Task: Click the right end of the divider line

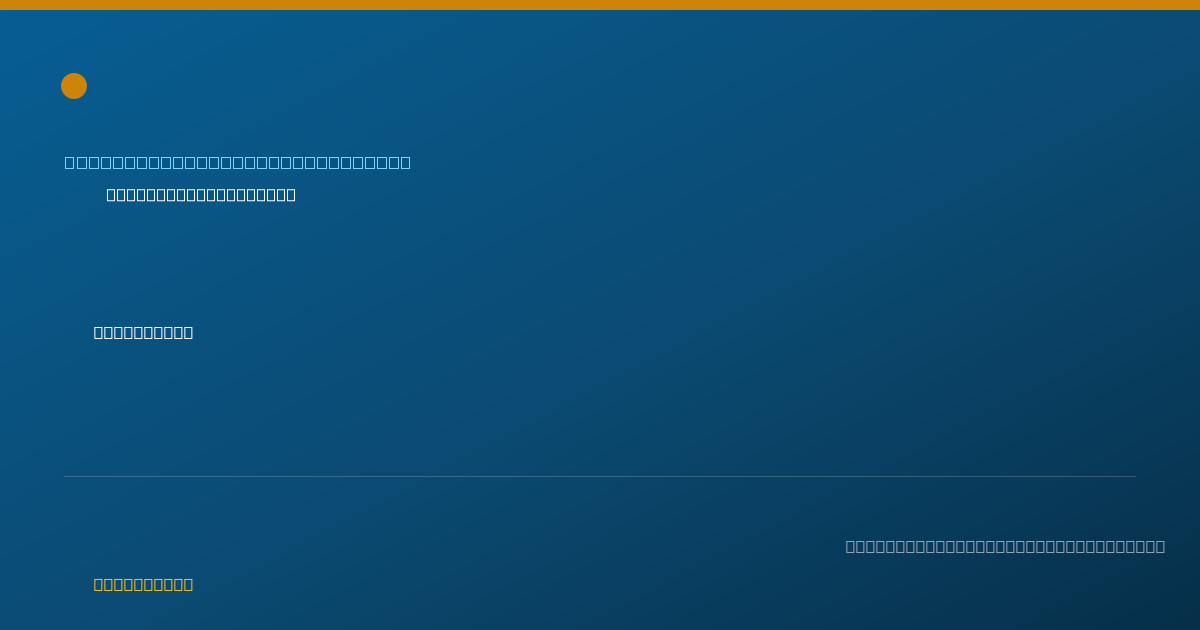Action: (1134, 476)
